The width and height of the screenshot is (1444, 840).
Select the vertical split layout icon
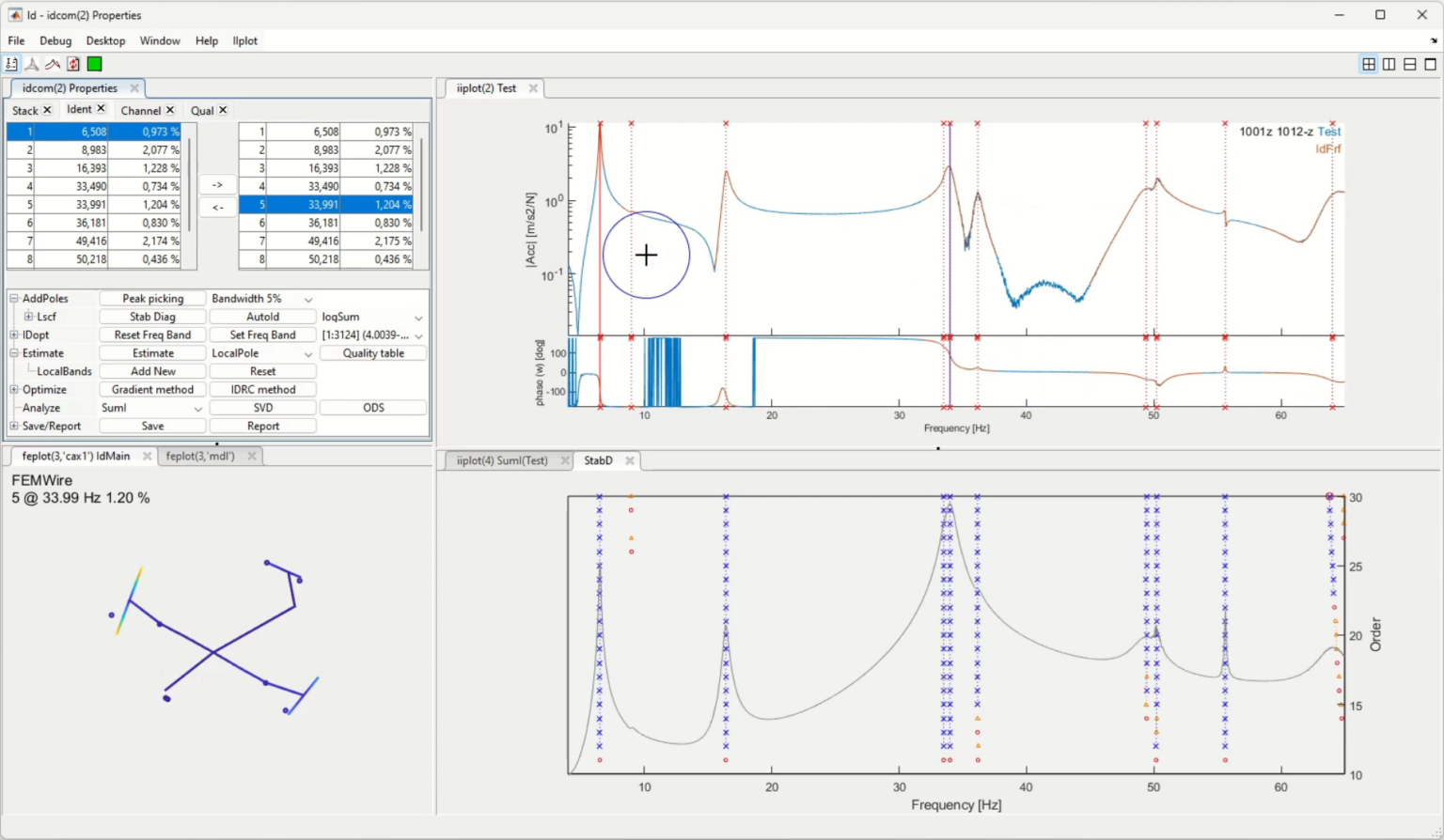point(1389,64)
